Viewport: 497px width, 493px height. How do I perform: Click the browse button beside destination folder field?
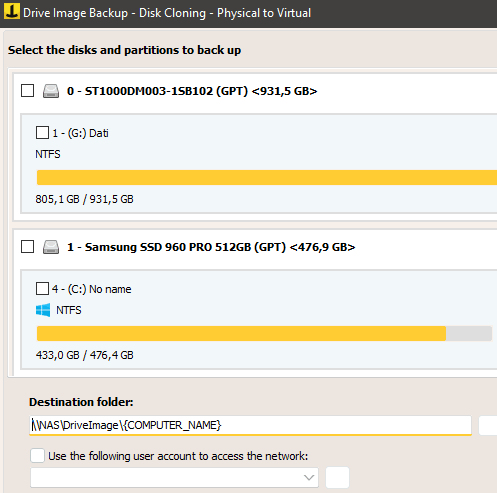point(488,425)
